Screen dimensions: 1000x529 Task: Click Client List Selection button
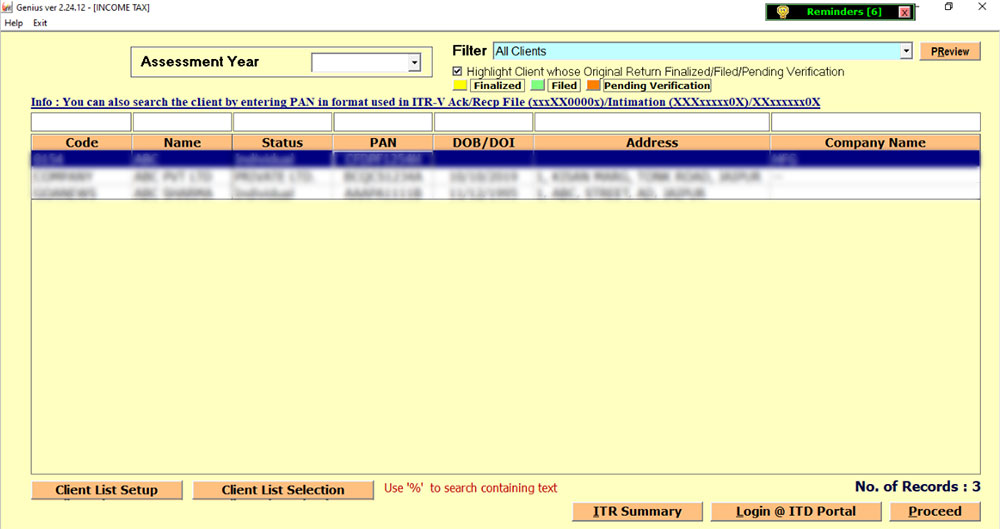point(283,490)
